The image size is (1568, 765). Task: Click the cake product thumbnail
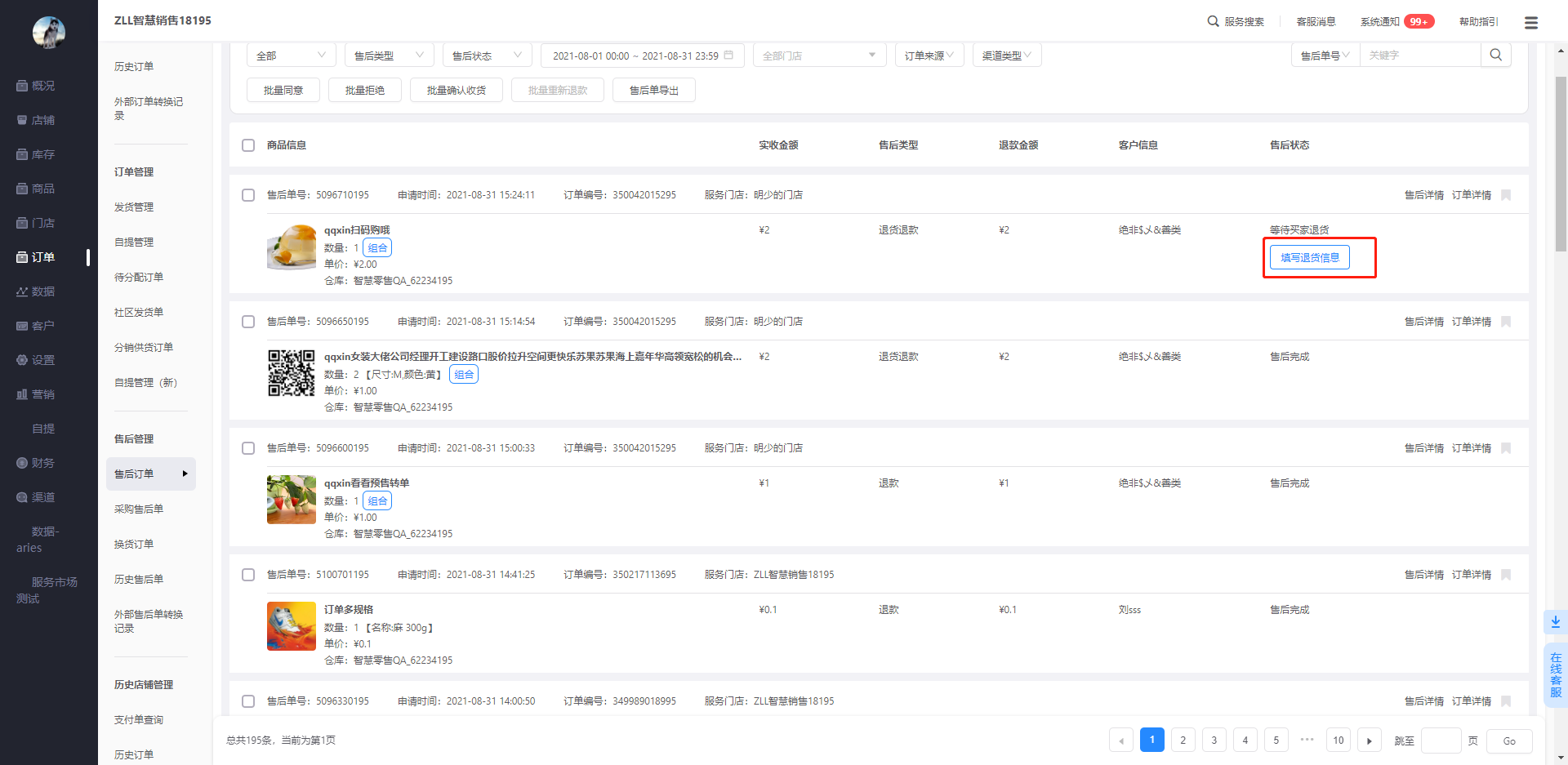point(292,247)
